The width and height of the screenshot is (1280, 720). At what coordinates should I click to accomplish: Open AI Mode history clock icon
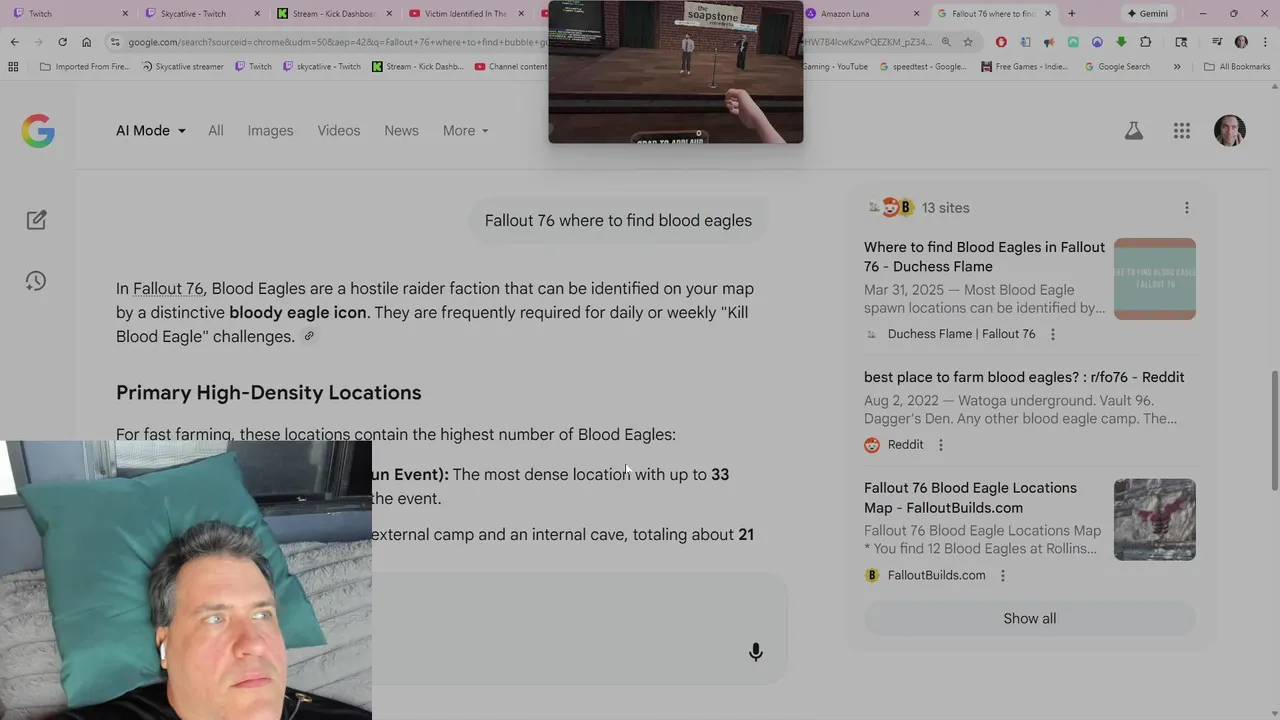[36, 281]
